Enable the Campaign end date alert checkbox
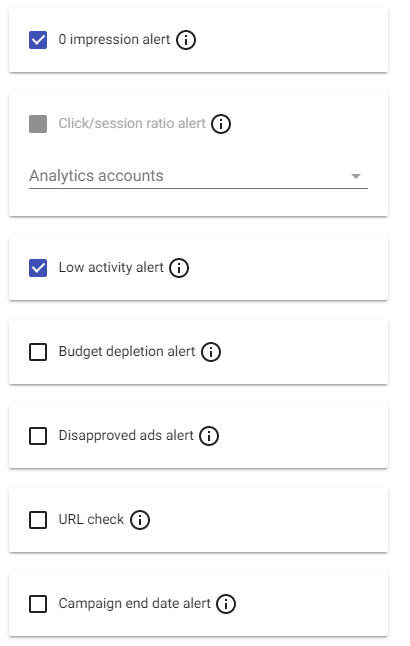 [x=38, y=604]
